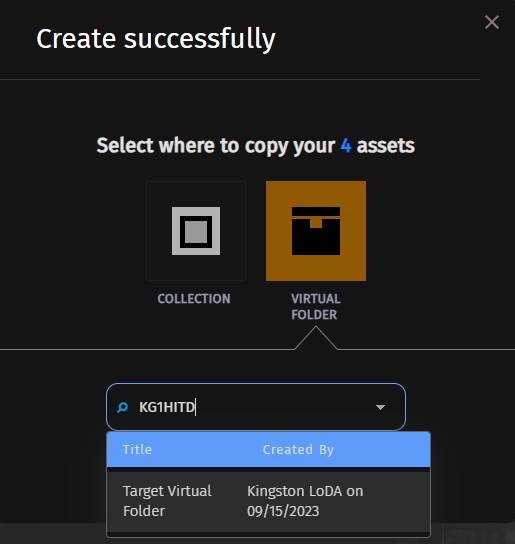The width and height of the screenshot is (515, 544).
Task: Sort results by Title column header
Action: 137,450
